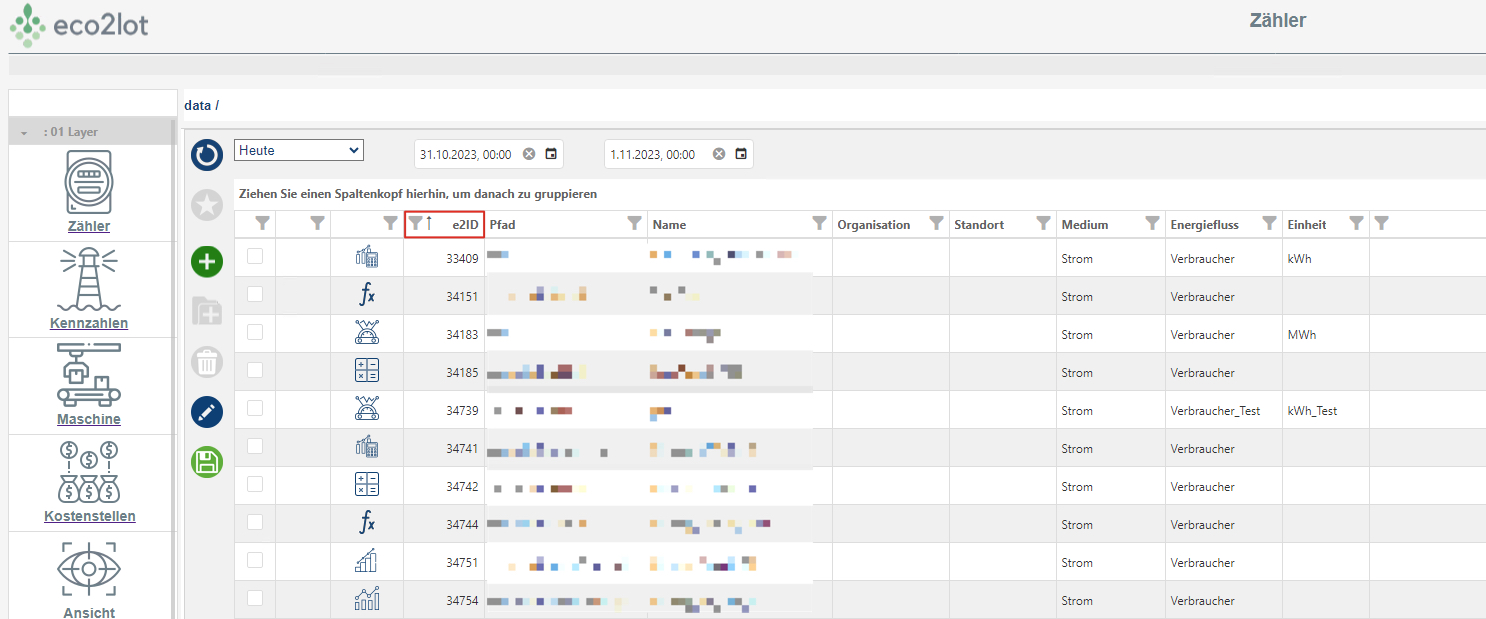Check the checkbox for row 33409
Image resolution: width=1486 pixels, height=619 pixels.
tap(255, 256)
